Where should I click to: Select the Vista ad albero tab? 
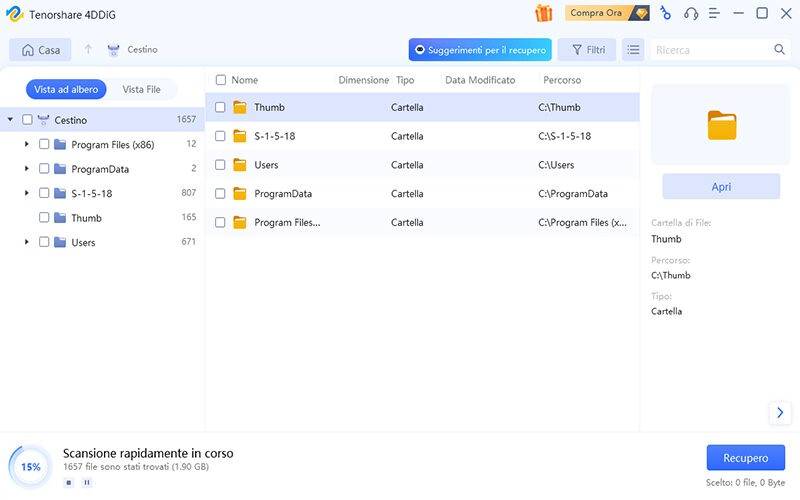coord(66,89)
